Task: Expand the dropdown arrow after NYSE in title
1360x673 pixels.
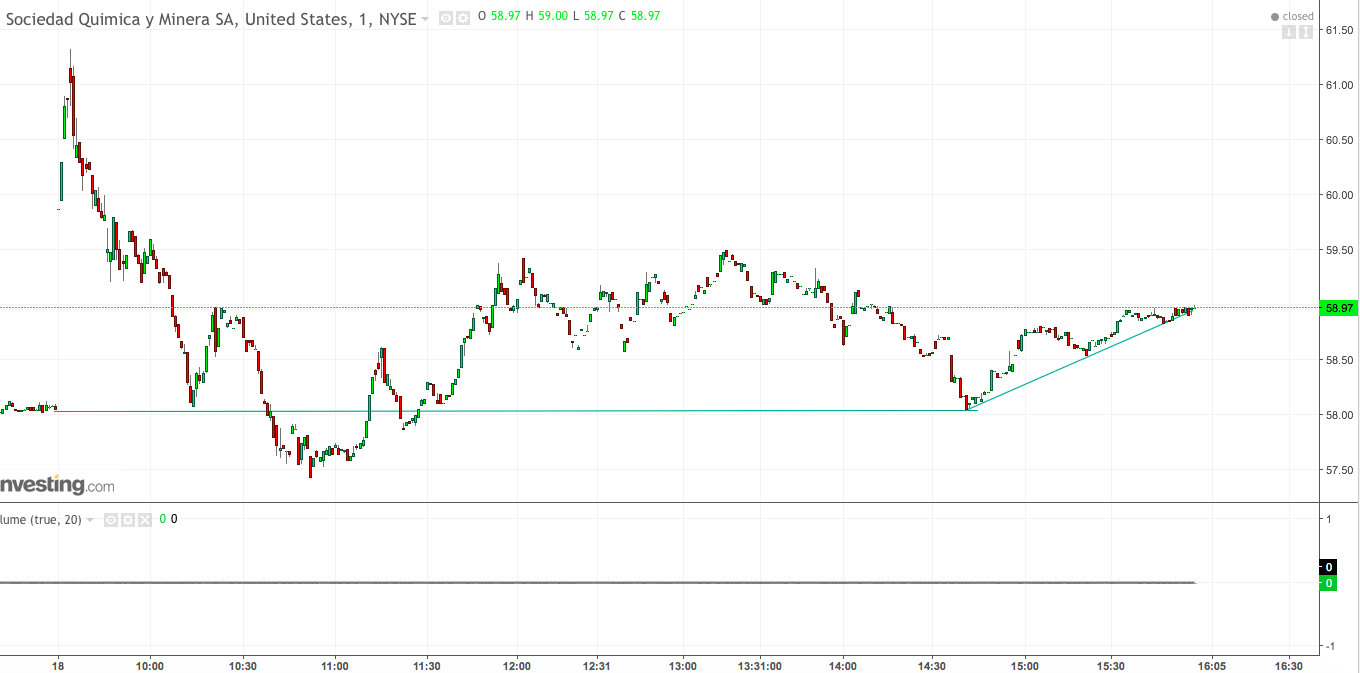Action: 425,18
